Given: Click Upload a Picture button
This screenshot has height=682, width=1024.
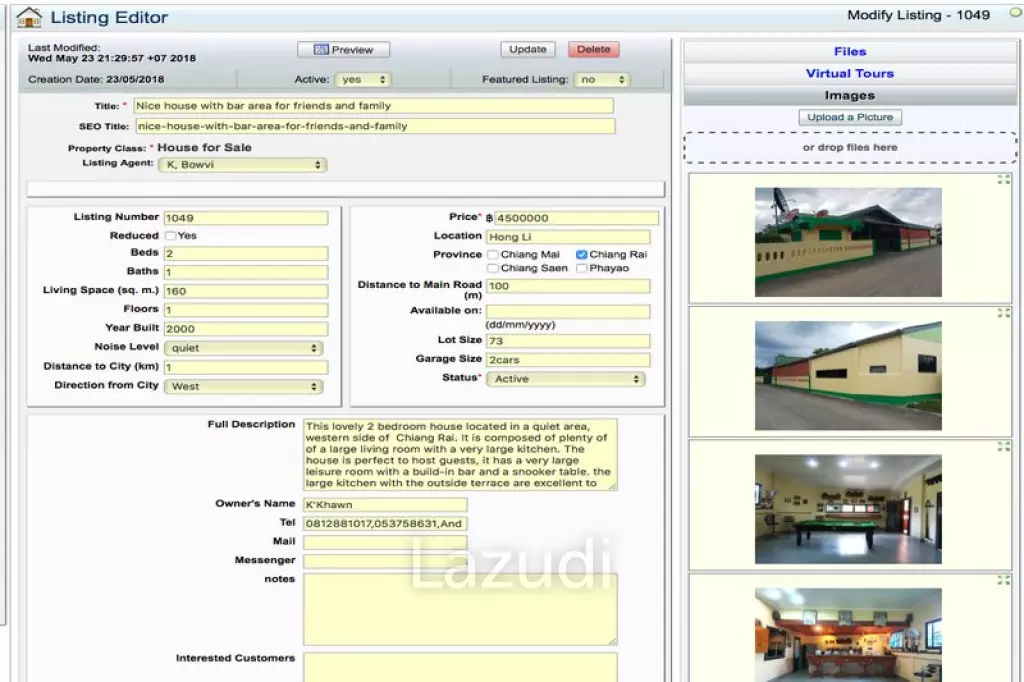Looking at the screenshot, I should pyautogui.click(x=850, y=118).
